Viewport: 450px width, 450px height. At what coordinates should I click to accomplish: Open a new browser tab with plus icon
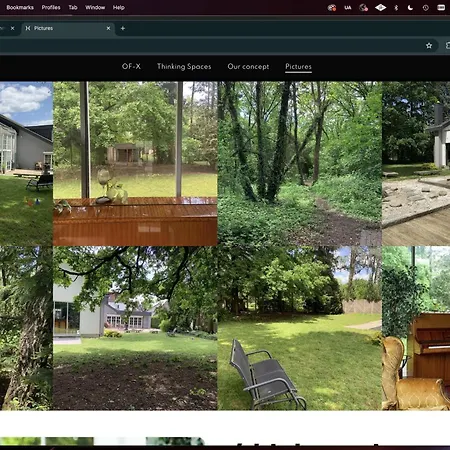pos(123,28)
